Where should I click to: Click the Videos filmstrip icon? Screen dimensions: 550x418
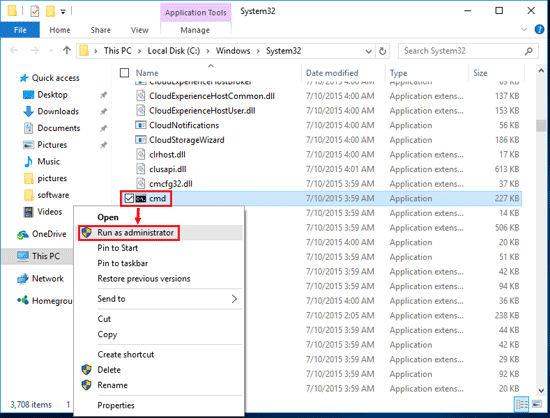28,212
